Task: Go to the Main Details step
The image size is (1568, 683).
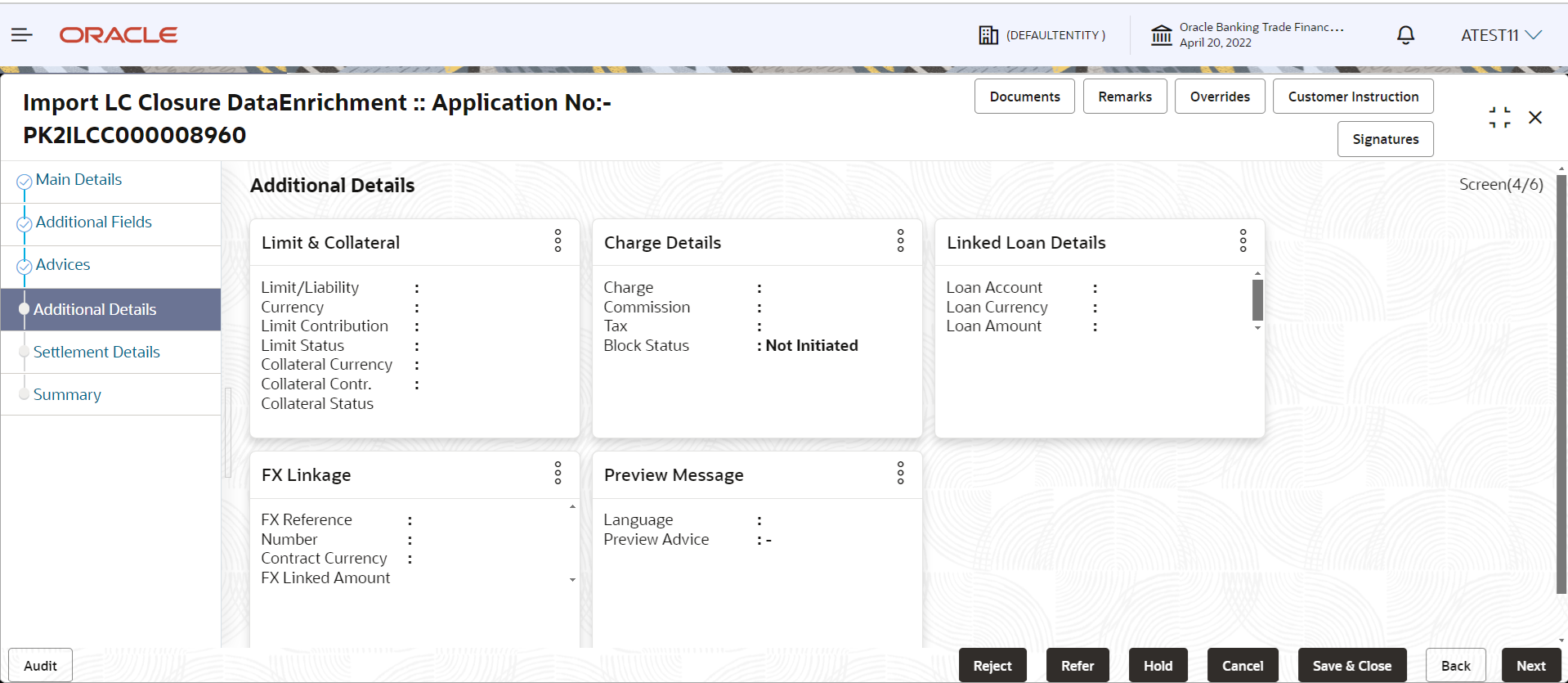Action: (78, 179)
